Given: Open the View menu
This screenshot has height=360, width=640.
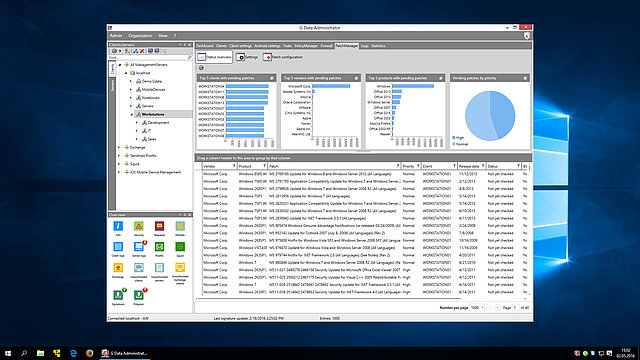Looking at the screenshot, I should pyautogui.click(x=162, y=36).
